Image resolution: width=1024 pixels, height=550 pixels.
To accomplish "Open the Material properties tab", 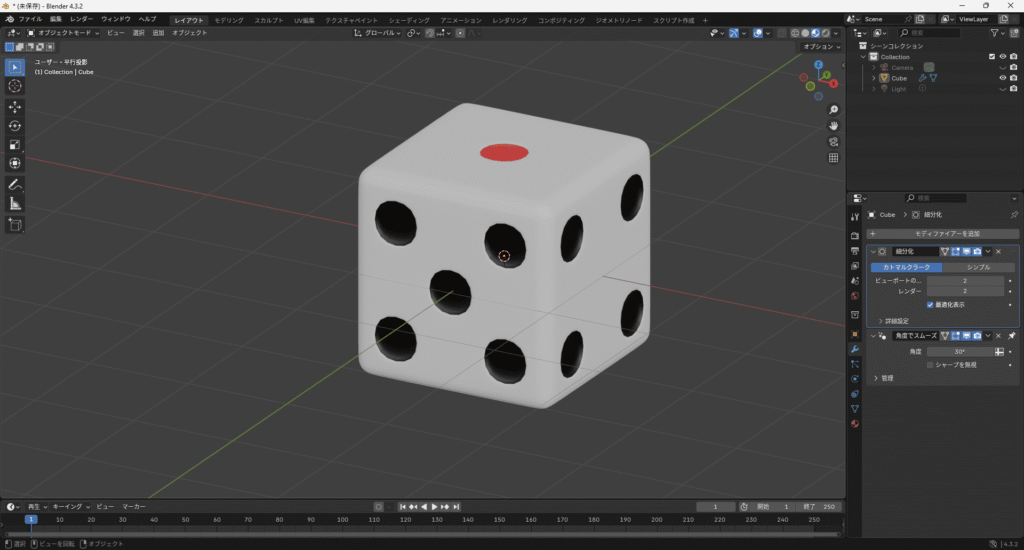I will tap(854, 424).
